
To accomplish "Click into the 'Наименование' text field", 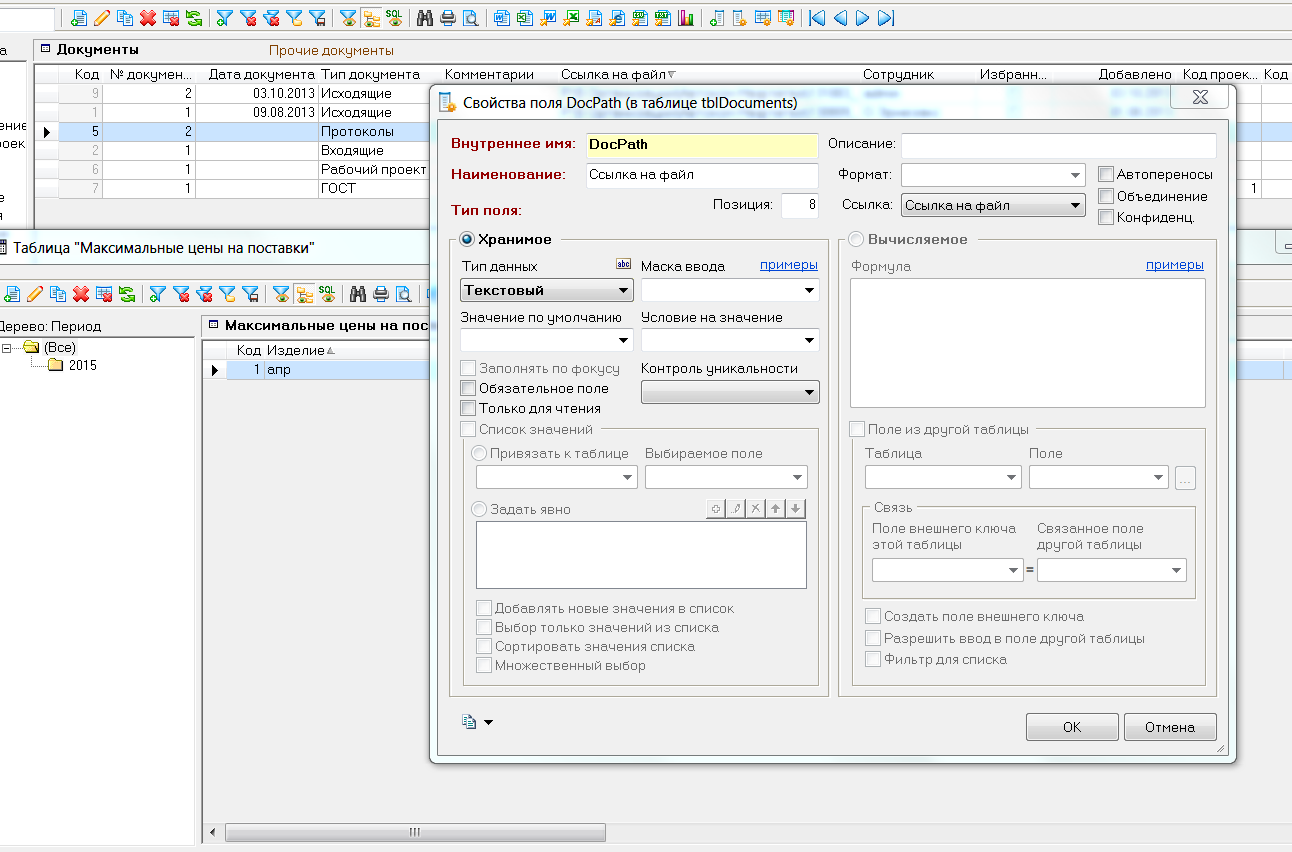I will pyautogui.click(x=702, y=174).
